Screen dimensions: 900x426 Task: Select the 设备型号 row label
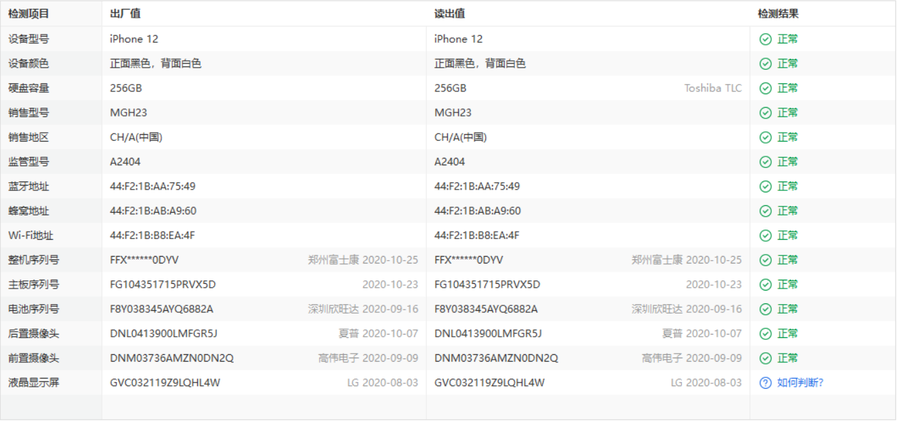(x=29, y=39)
